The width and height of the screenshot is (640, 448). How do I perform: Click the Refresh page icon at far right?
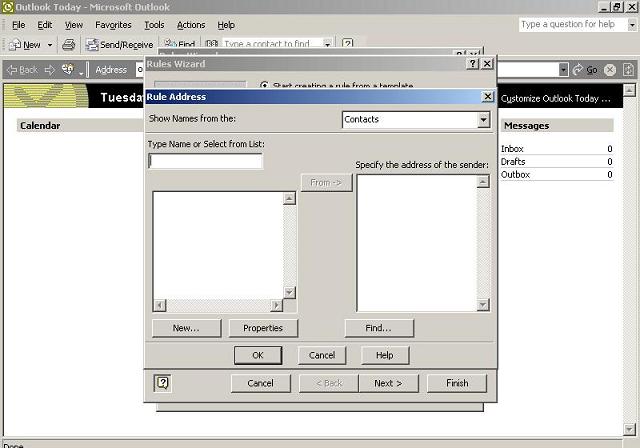pos(628,70)
